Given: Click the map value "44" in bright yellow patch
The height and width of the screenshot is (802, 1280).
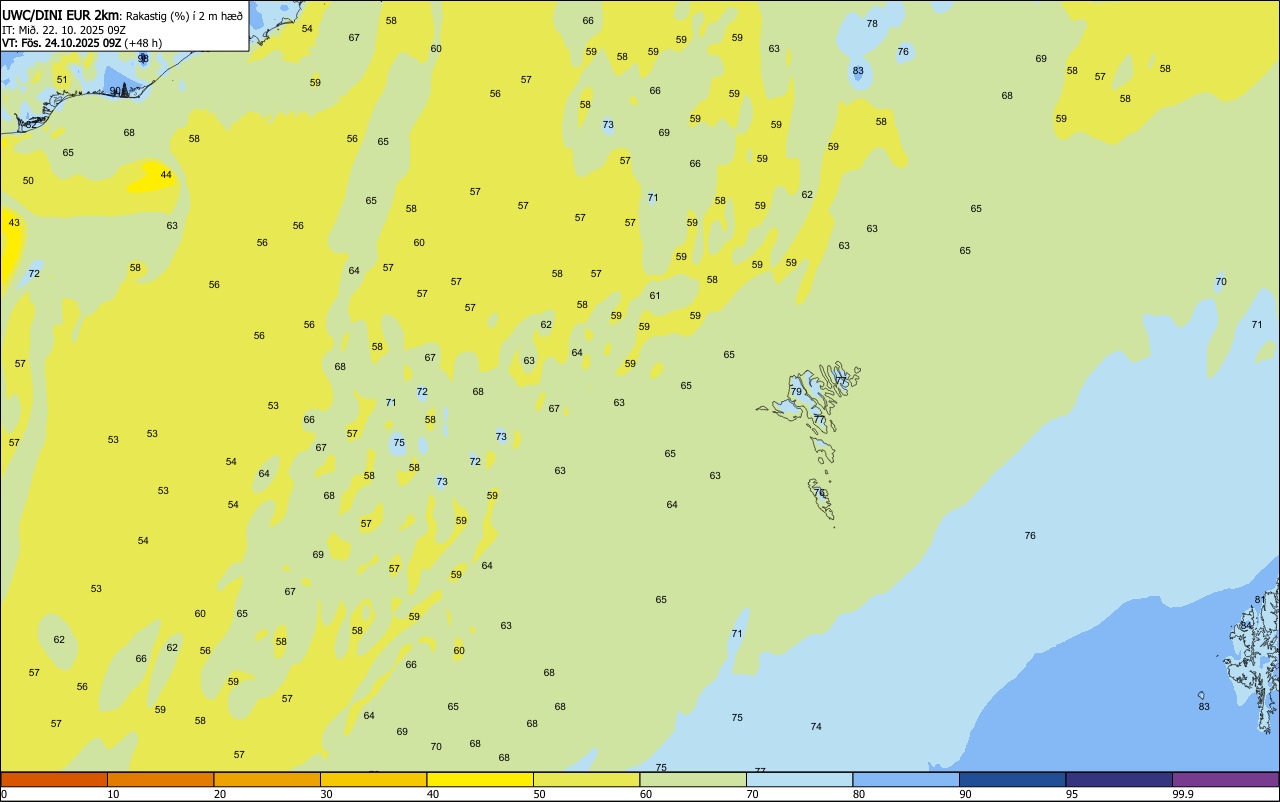Looking at the screenshot, I should pos(166,175).
